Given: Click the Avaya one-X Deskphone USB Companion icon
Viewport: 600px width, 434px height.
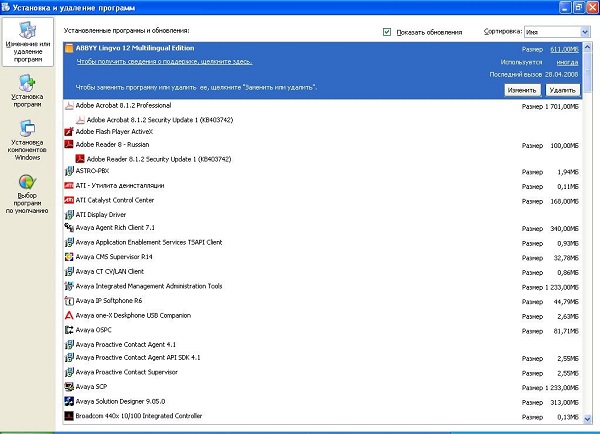Looking at the screenshot, I should (69, 315).
